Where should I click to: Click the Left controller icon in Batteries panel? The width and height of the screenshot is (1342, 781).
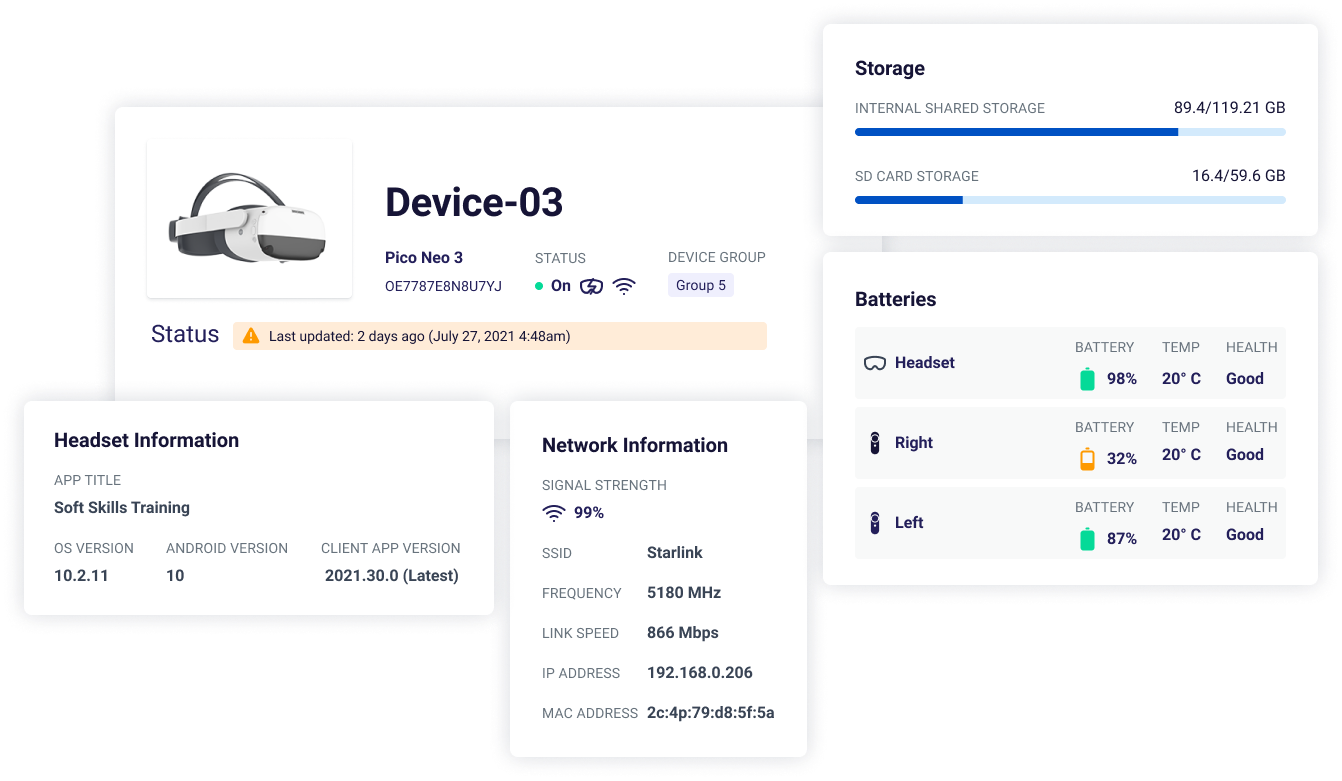875,522
